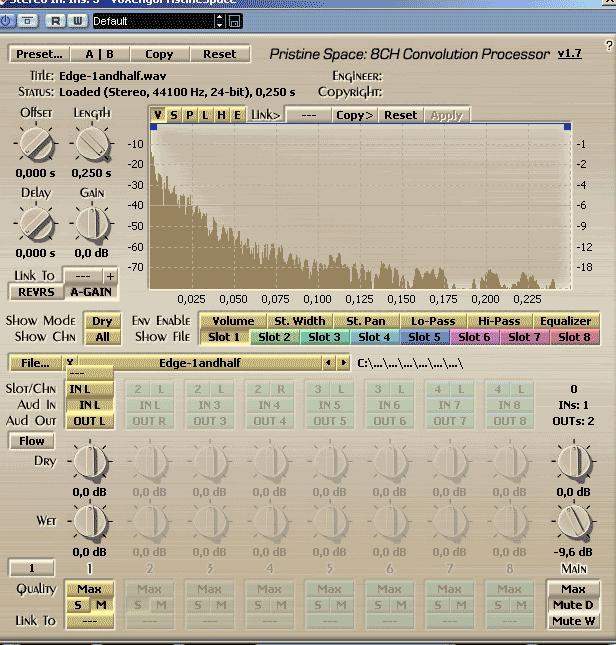This screenshot has height=645, width=616.
Task: Enable the Hi-Pass envelope
Action: [x=499, y=321]
